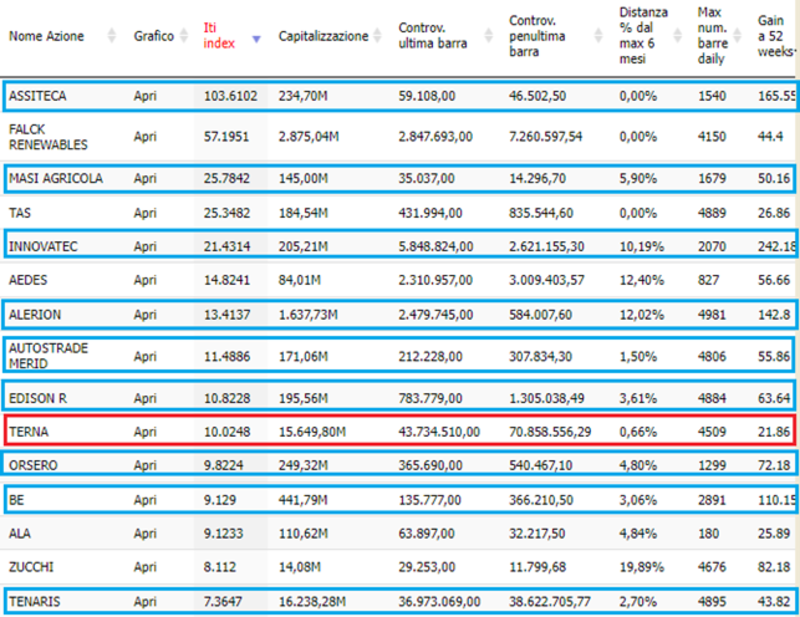Open the Apri link for FALCK RENEWABLES
The width and height of the screenshot is (800, 617).
pyautogui.click(x=145, y=137)
